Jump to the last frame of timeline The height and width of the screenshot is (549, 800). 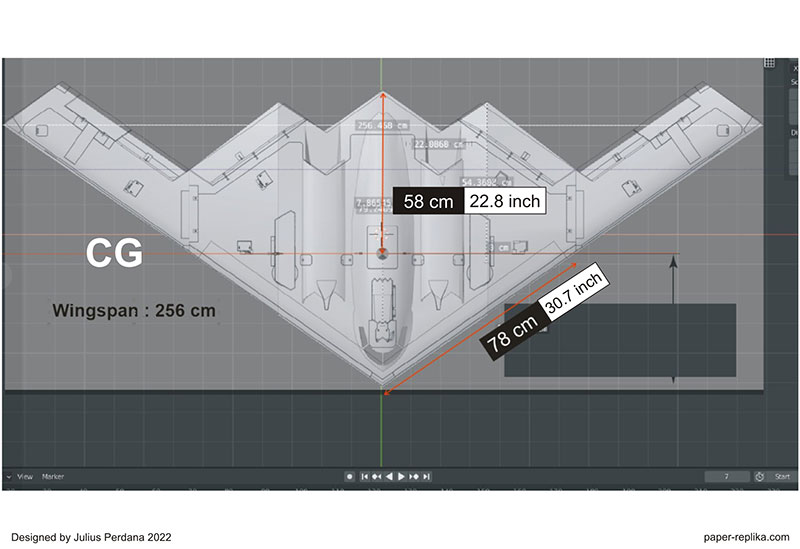click(427, 477)
